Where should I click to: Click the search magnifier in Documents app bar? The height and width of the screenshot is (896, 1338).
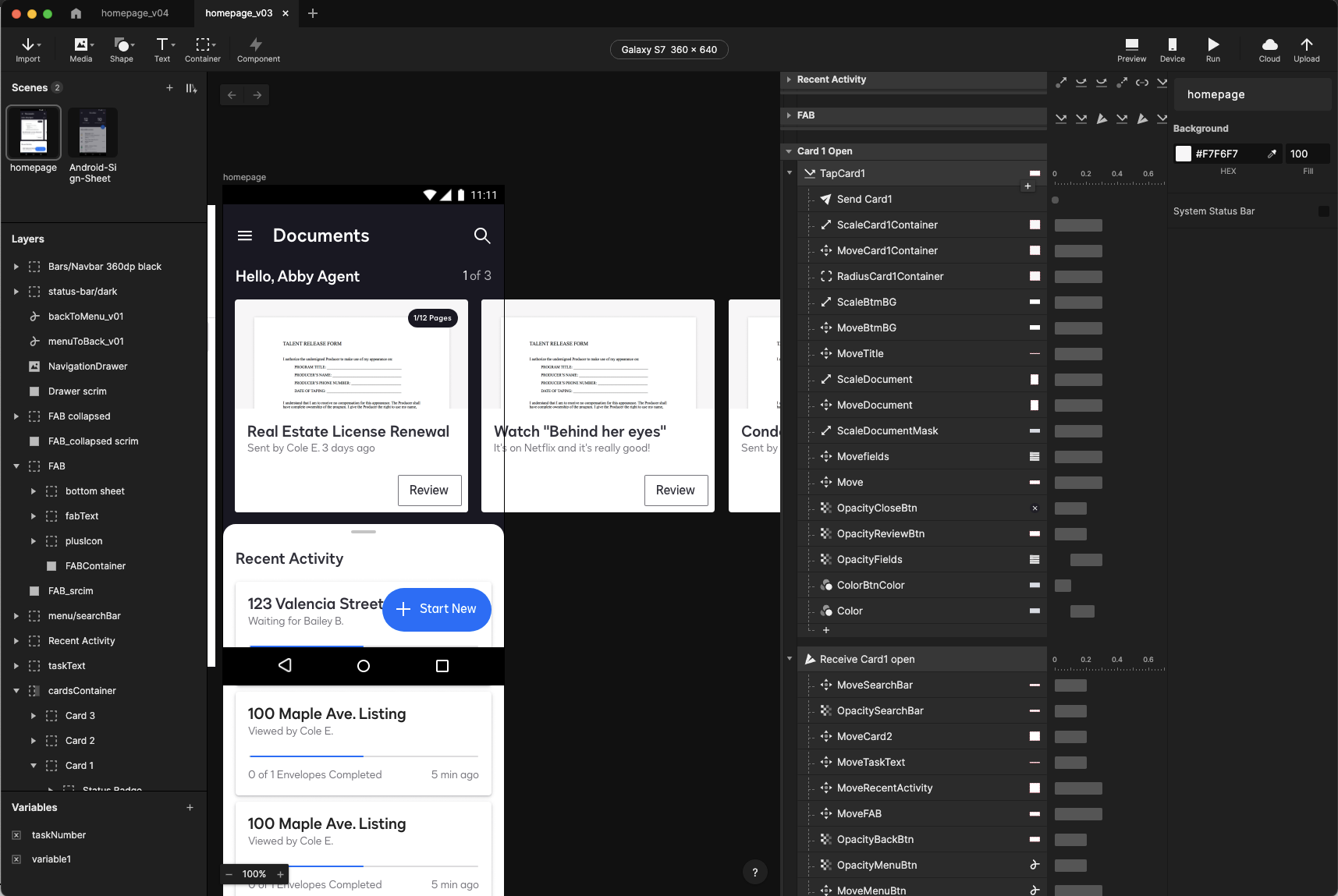point(482,236)
